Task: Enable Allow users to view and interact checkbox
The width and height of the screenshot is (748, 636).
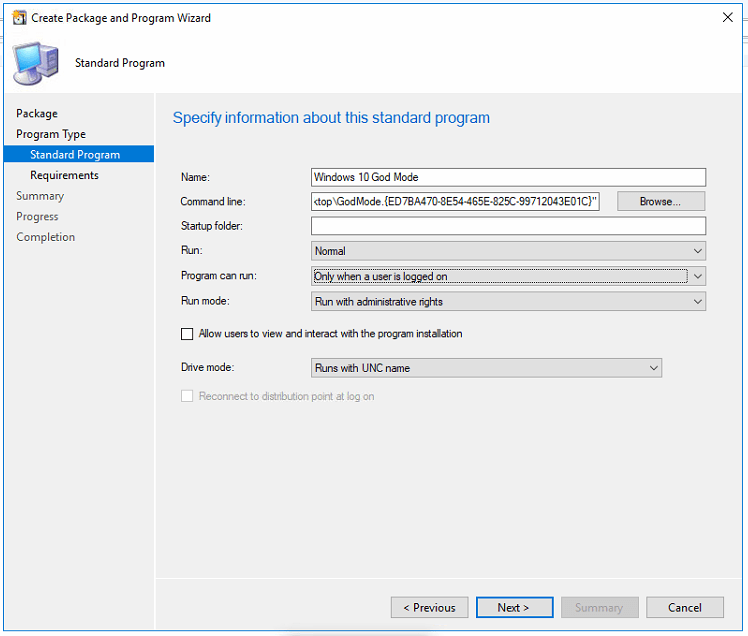Action: click(187, 334)
